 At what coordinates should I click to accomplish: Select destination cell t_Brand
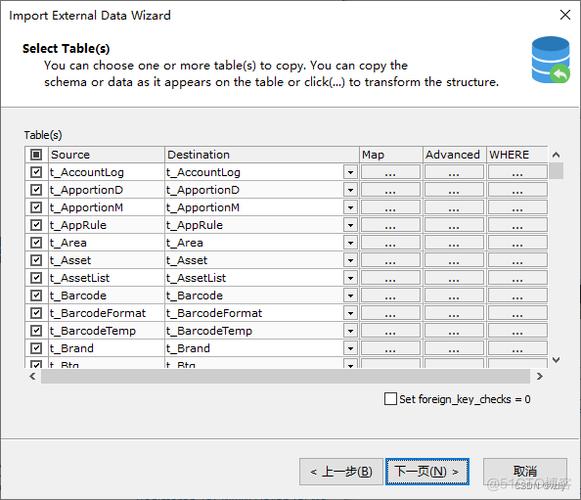click(x=254, y=348)
